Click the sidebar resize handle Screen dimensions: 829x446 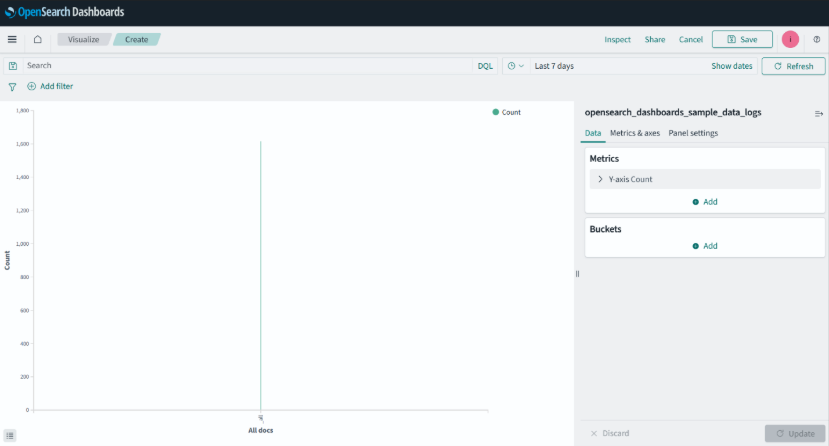click(x=577, y=274)
